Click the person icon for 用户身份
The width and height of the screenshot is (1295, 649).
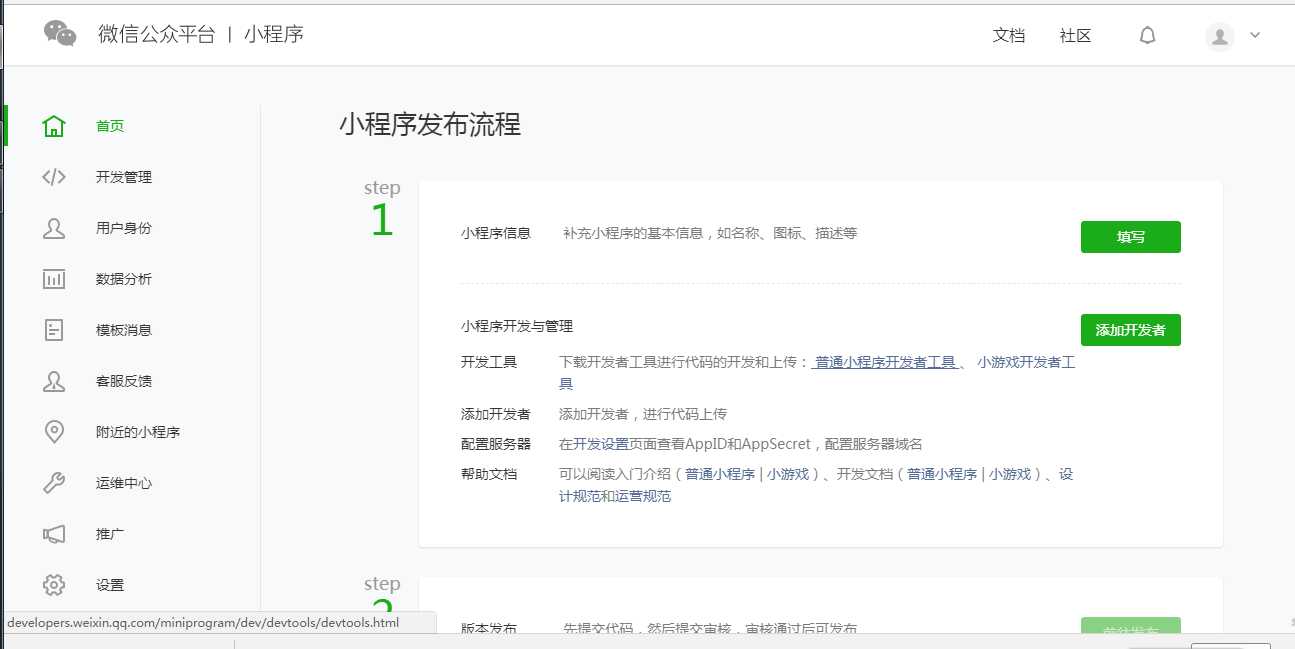54,228
